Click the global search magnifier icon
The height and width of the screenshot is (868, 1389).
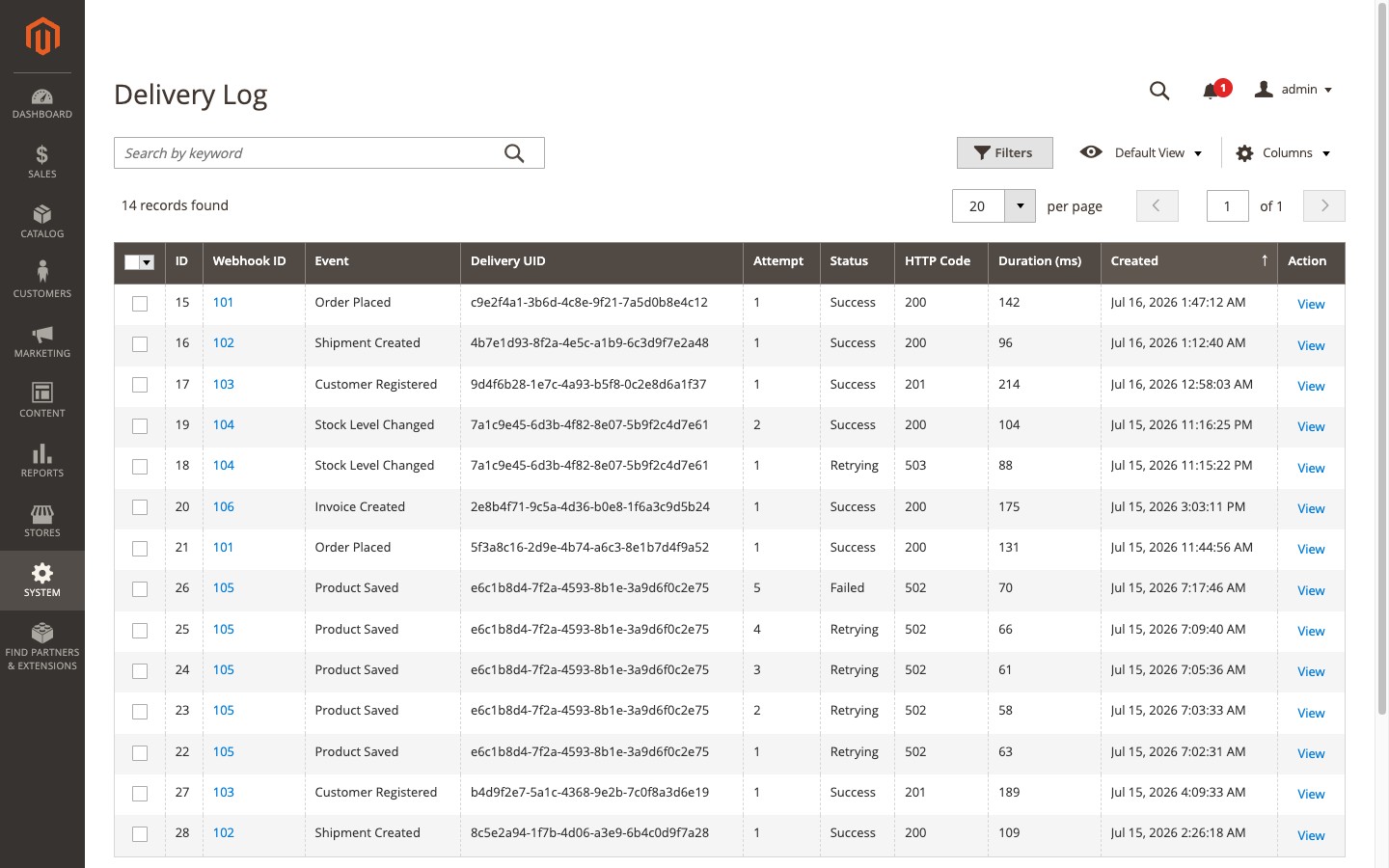pyautogui.click(x=1159, y=91)
